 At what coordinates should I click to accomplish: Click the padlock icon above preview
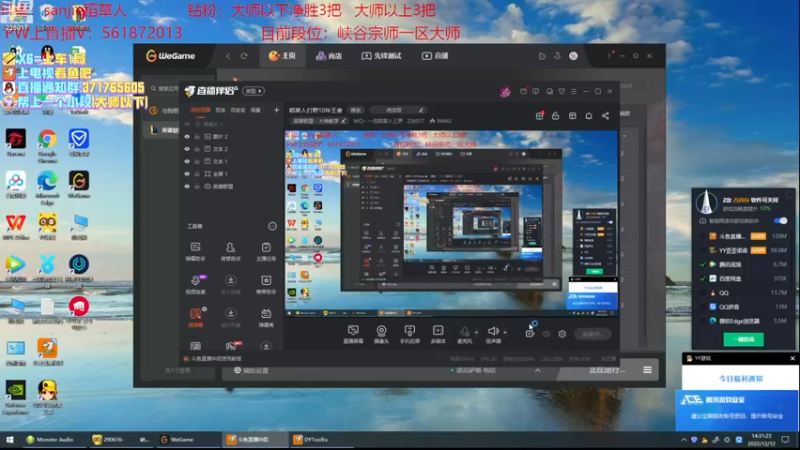tap(556, 116)
